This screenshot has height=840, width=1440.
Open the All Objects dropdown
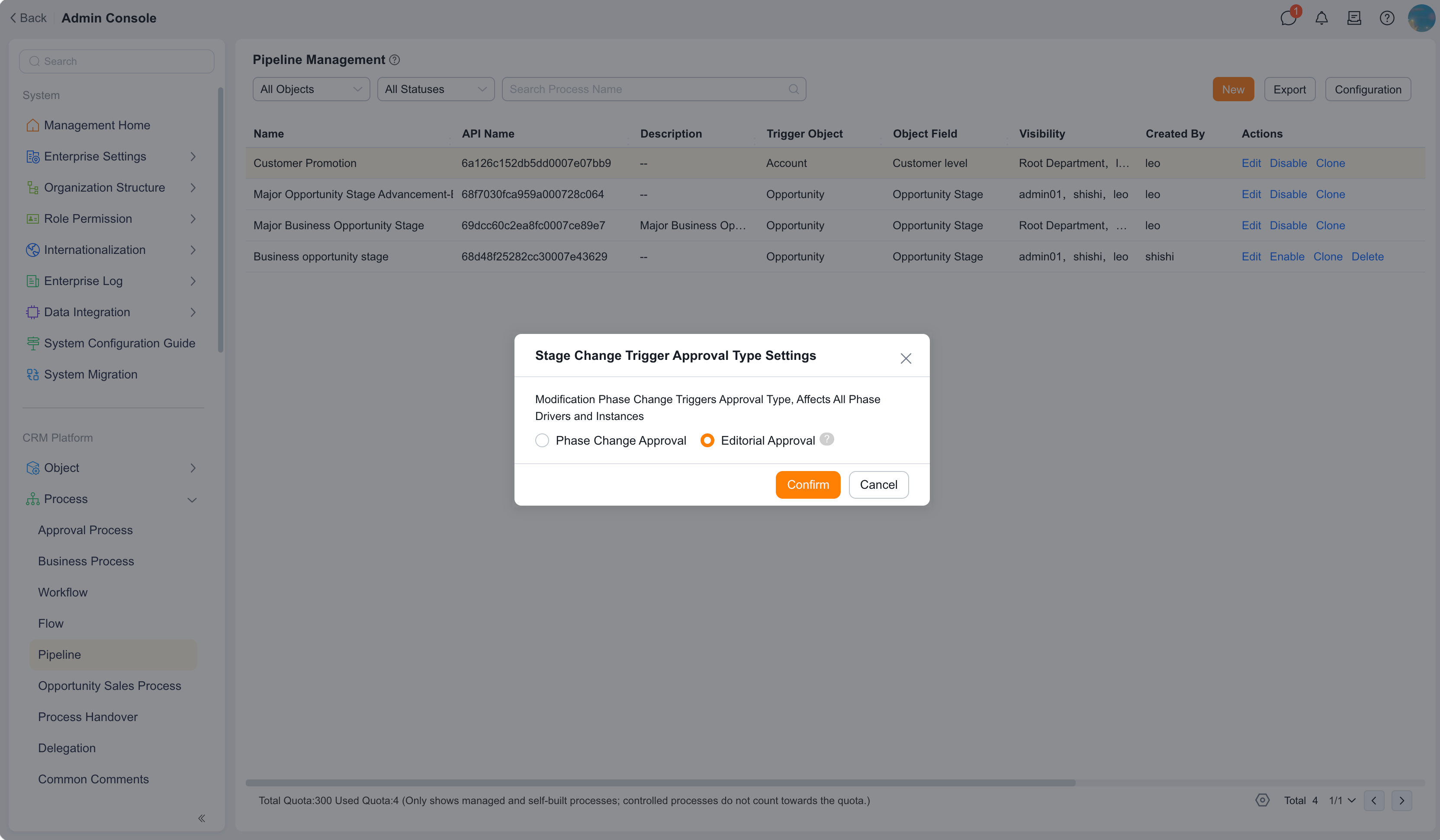312,89
